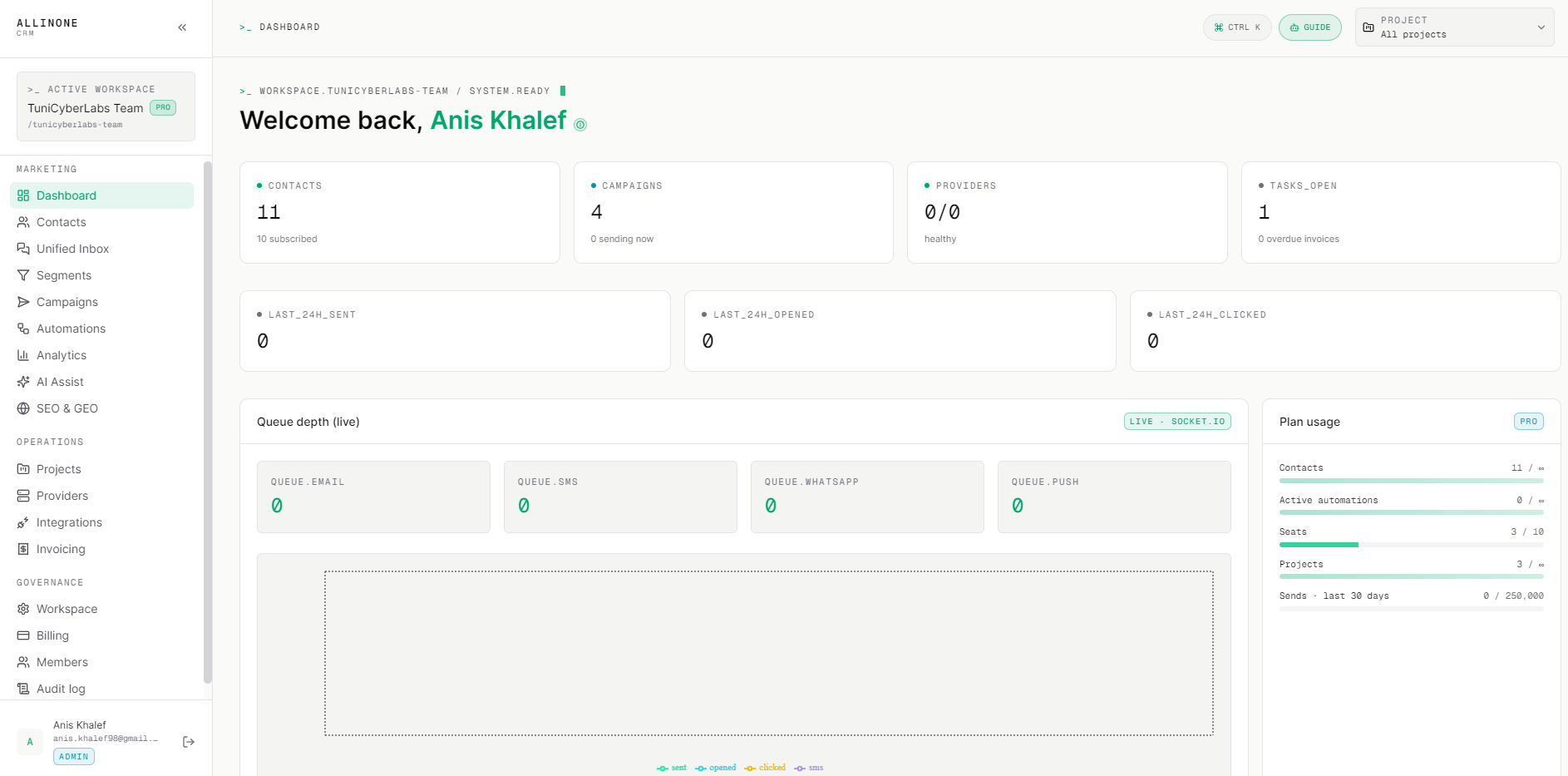Click the PRO badge in Plan usage
The height and width of the screenshot is (776, 1568).
tap(1528, 422)
